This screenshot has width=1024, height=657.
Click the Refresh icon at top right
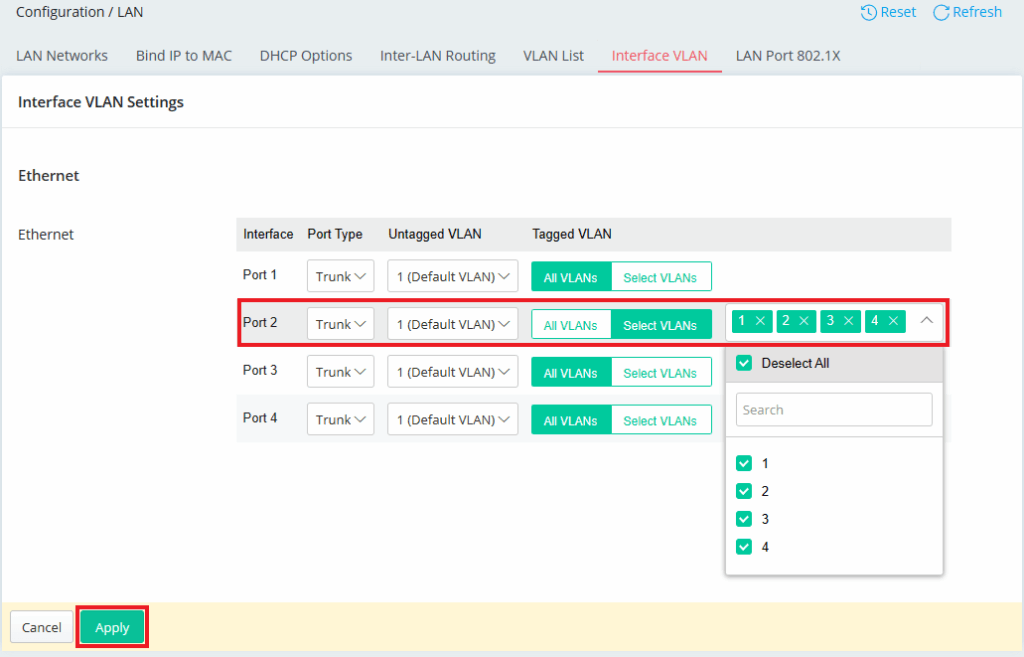point(941,12)
